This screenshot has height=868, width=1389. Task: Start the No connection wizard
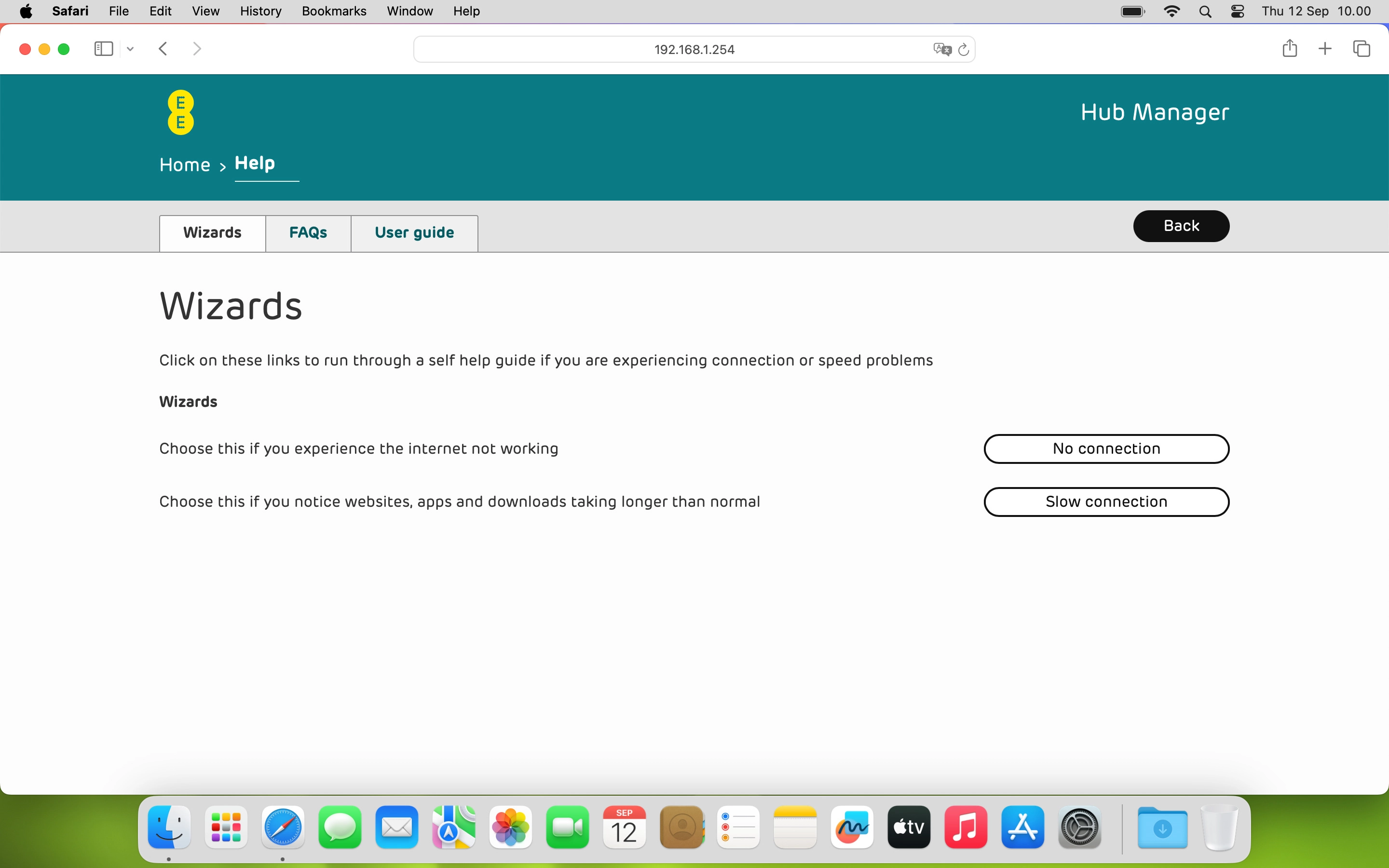coord(1106,448)
